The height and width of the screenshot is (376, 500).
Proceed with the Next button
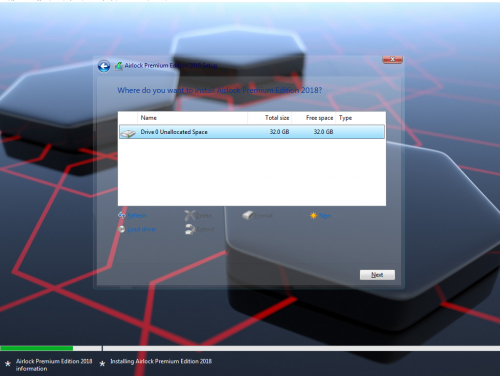pyautogui.click(x=377, y=275)
